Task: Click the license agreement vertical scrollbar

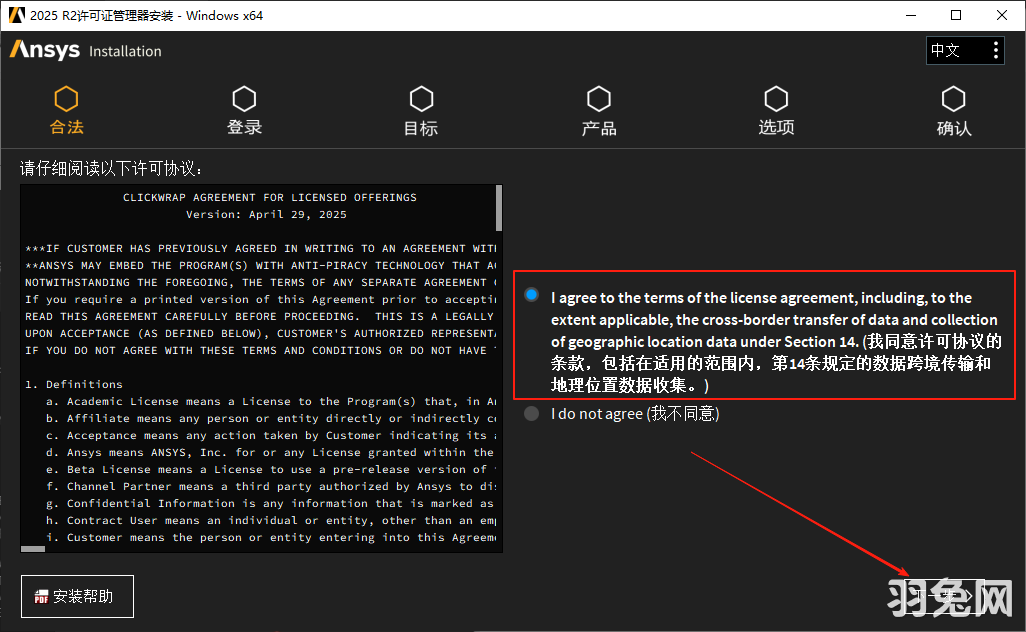Action: [x=498, y=207]
